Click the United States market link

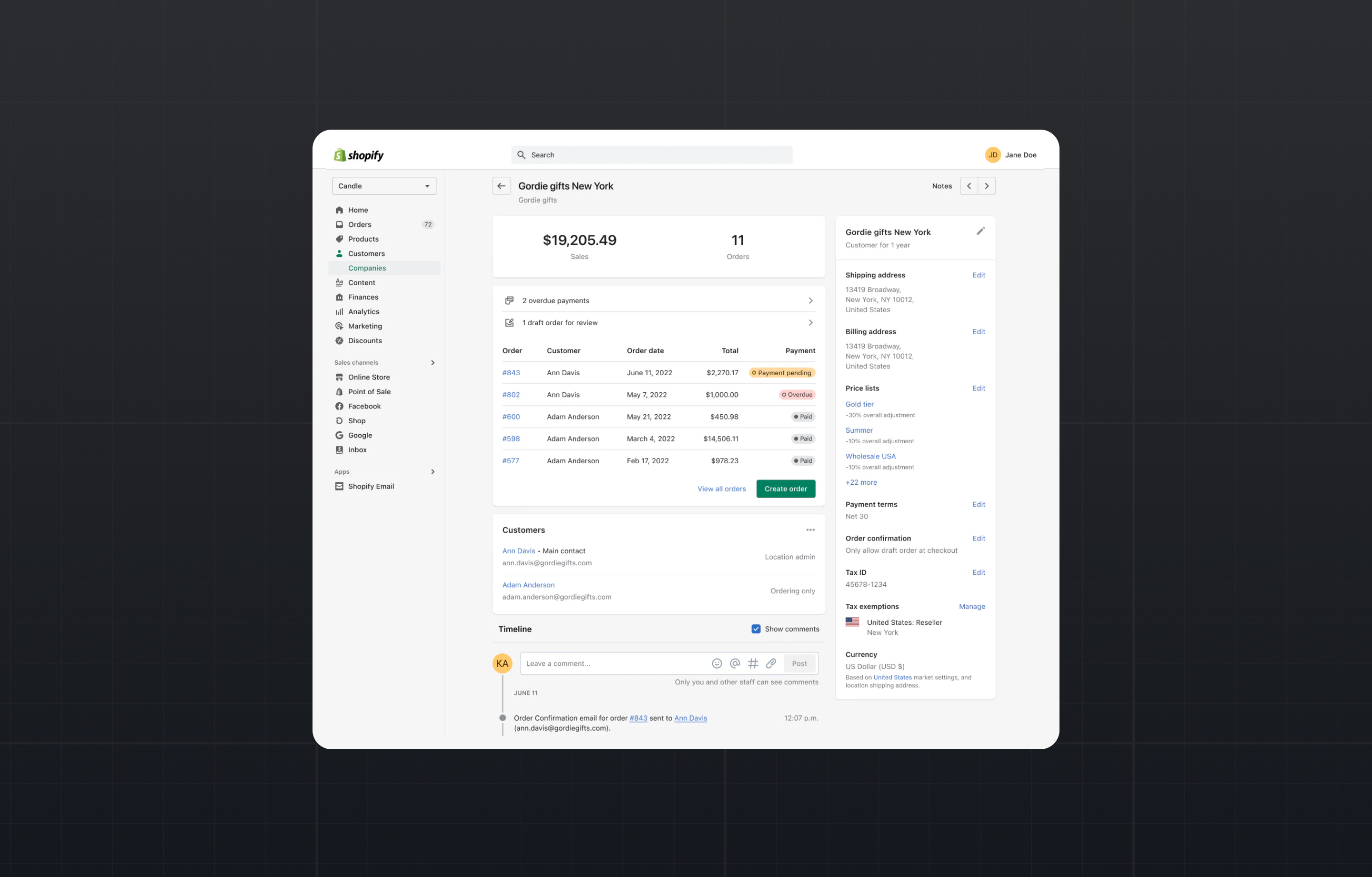pos(892,678)
